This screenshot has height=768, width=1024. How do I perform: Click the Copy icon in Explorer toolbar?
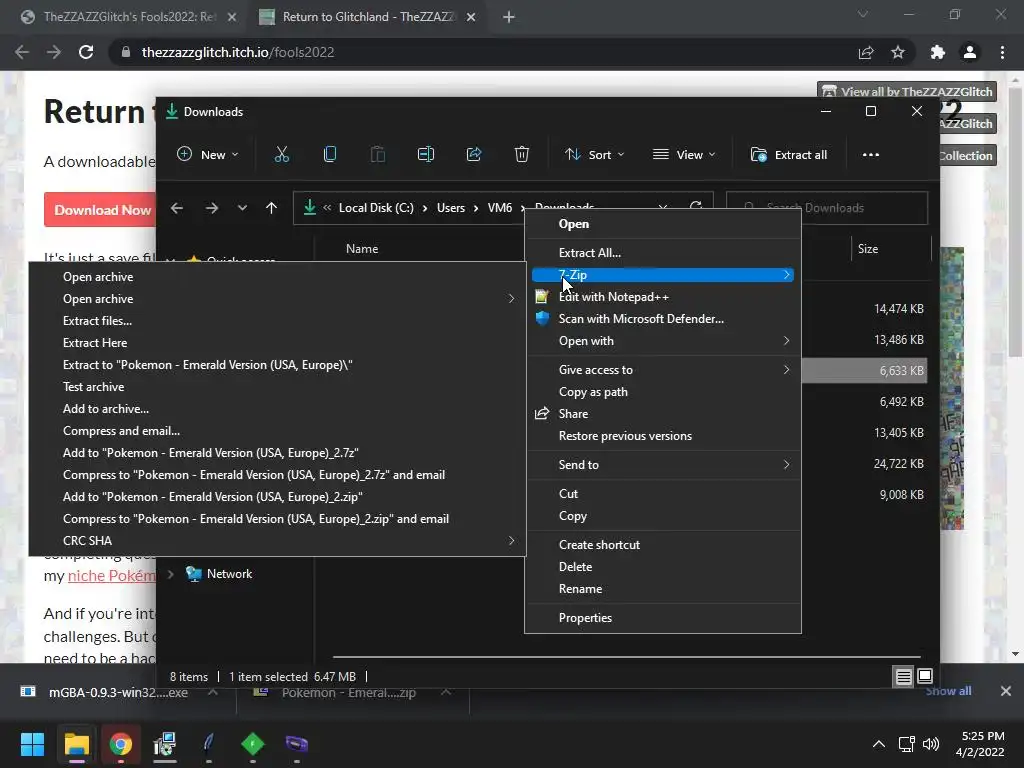coord(330,155)
